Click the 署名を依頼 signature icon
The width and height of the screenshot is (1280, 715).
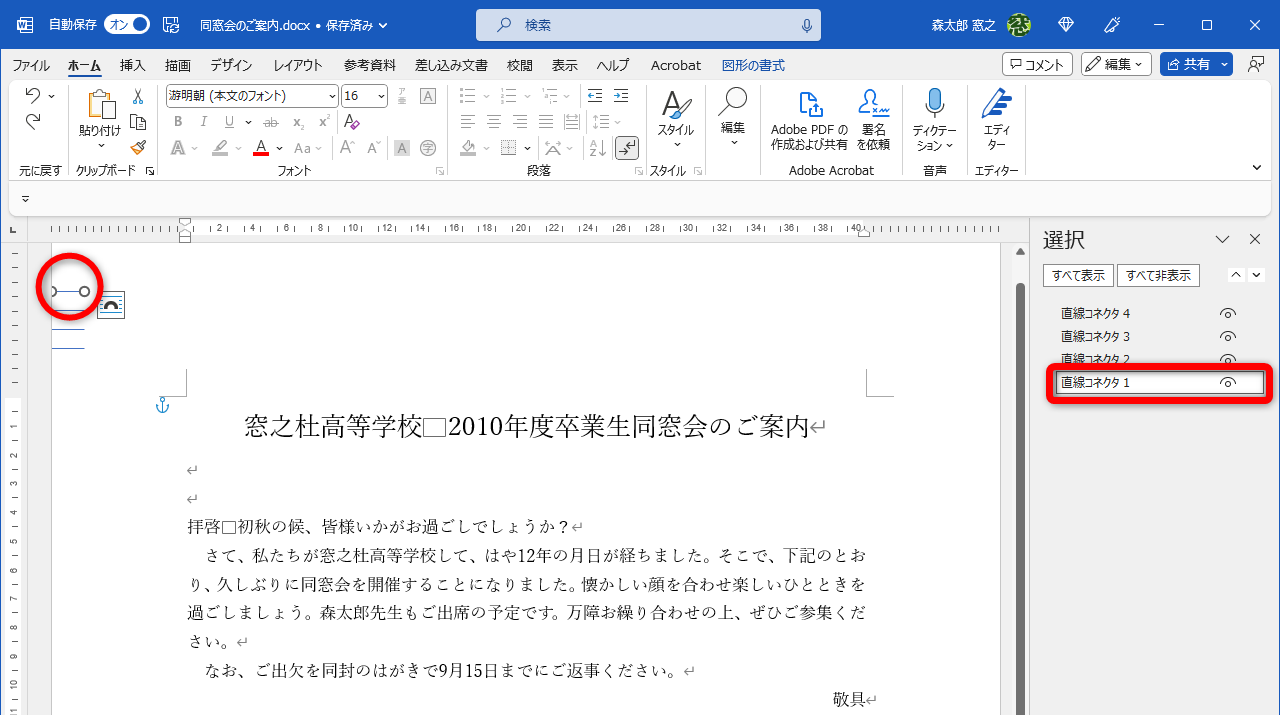(873, 115)
